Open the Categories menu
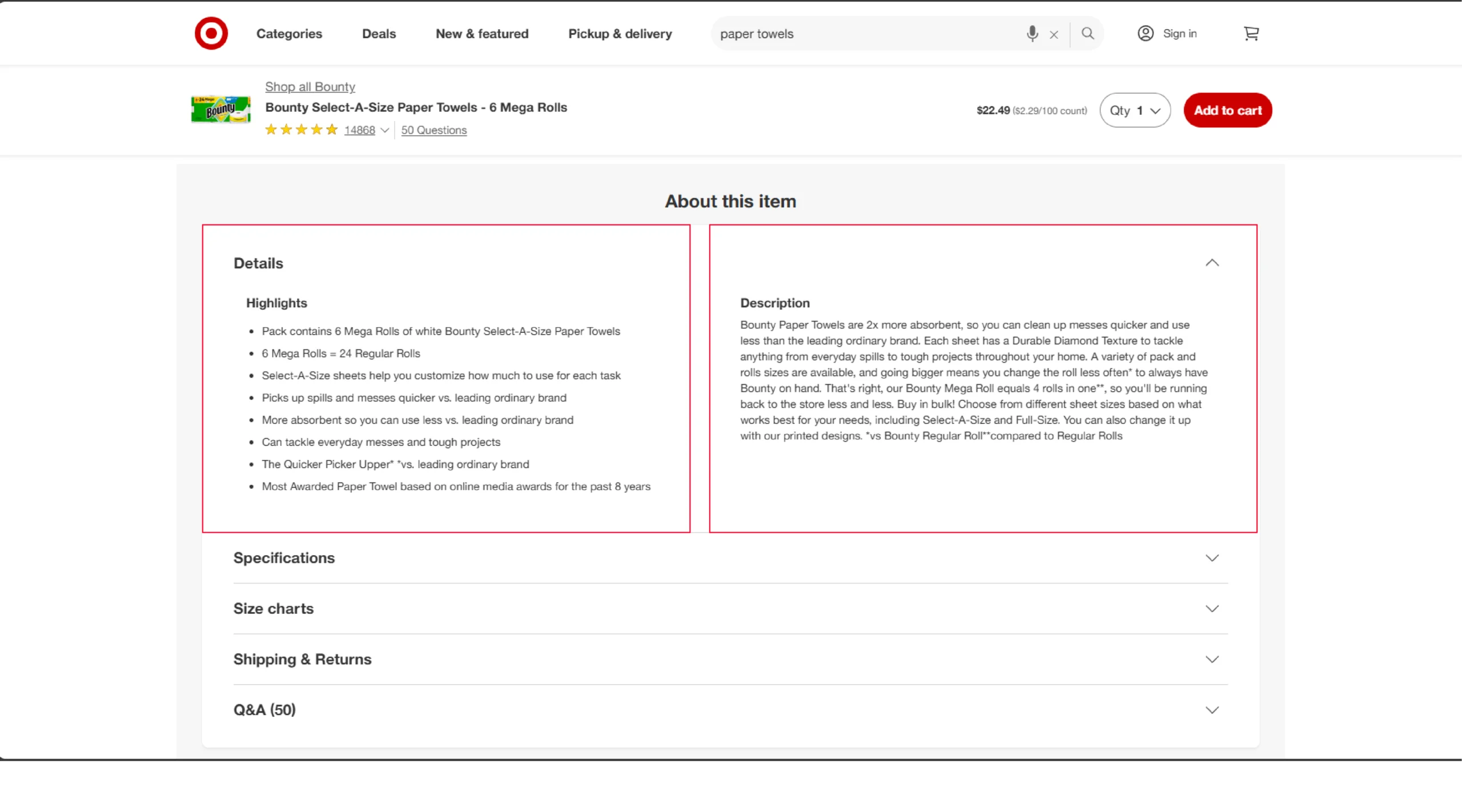Viewport: 1462px width, 812px height. [289, 34]
